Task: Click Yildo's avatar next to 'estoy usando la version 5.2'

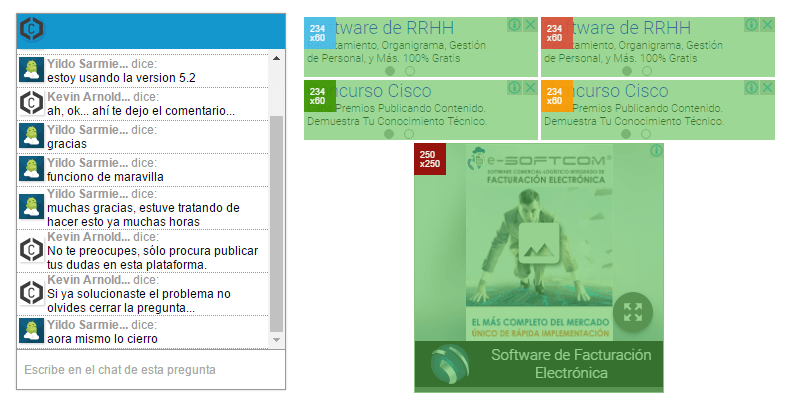Action: tap(32, 70)
